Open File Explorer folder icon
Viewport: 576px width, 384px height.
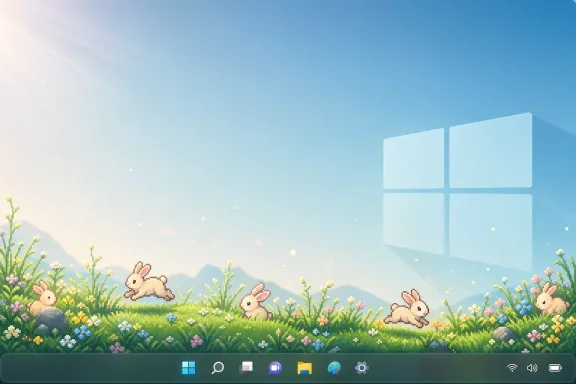305,367
